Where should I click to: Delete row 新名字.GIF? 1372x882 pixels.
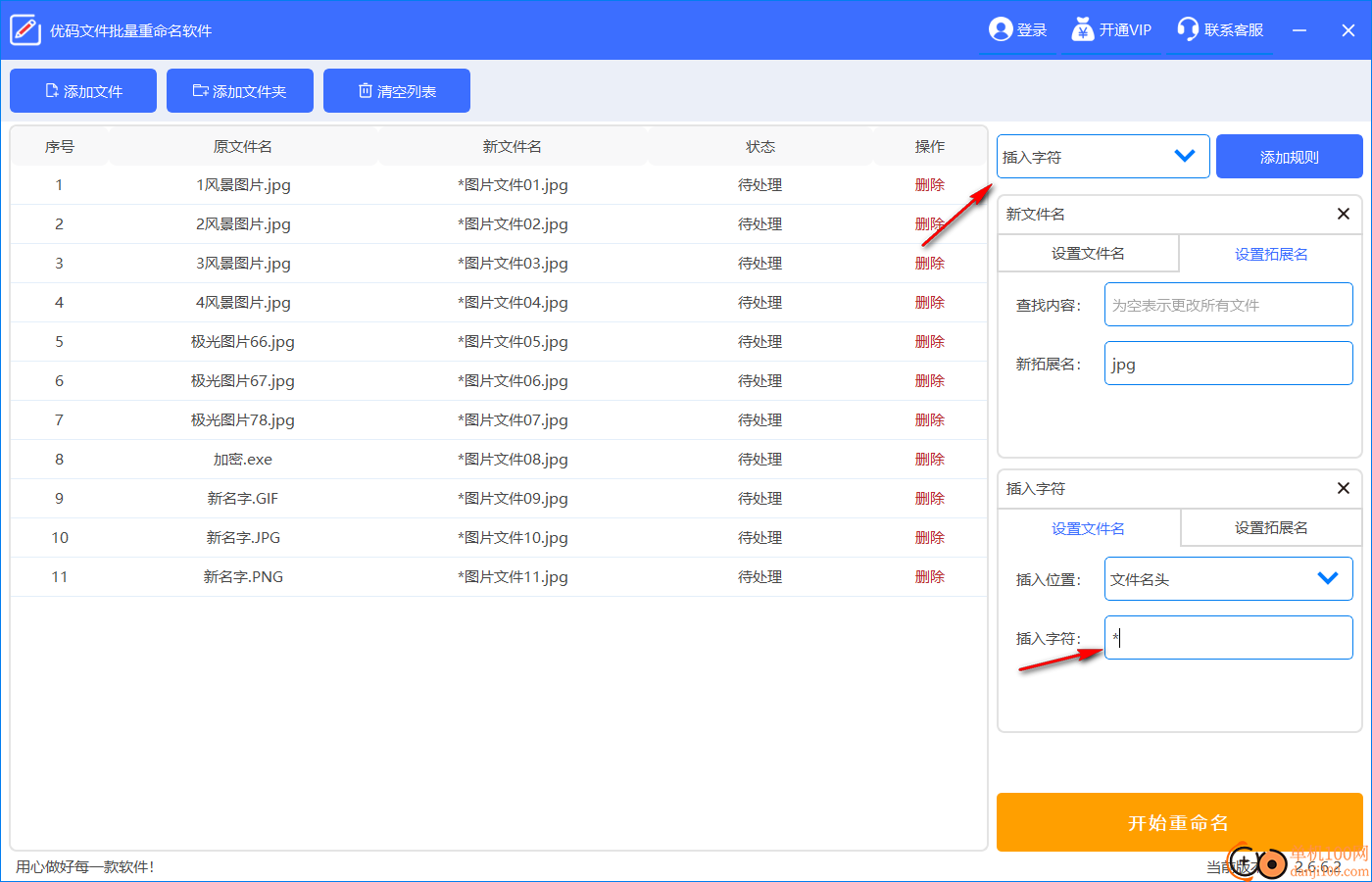tap(930, 499)
